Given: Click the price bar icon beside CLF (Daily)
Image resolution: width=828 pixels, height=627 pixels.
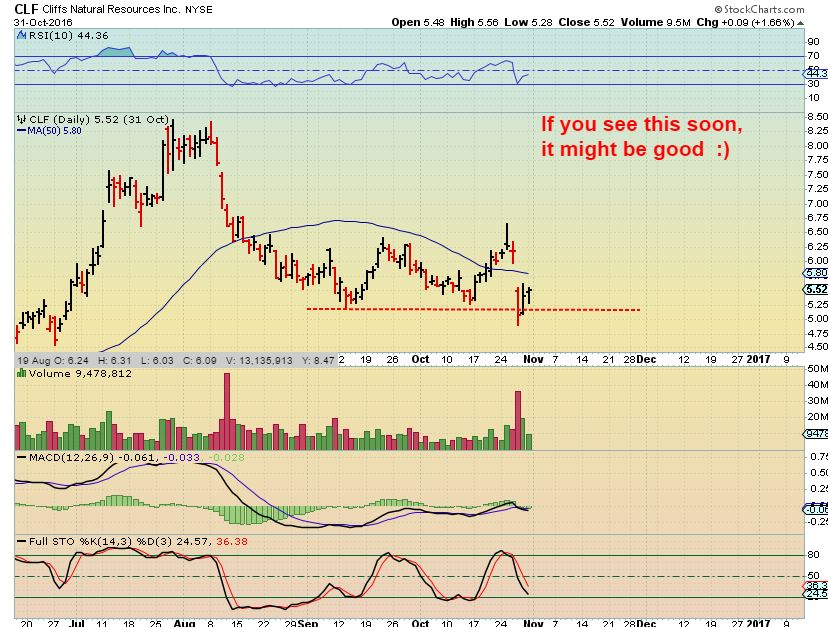Looking at the screenshot, I should 22,119.
